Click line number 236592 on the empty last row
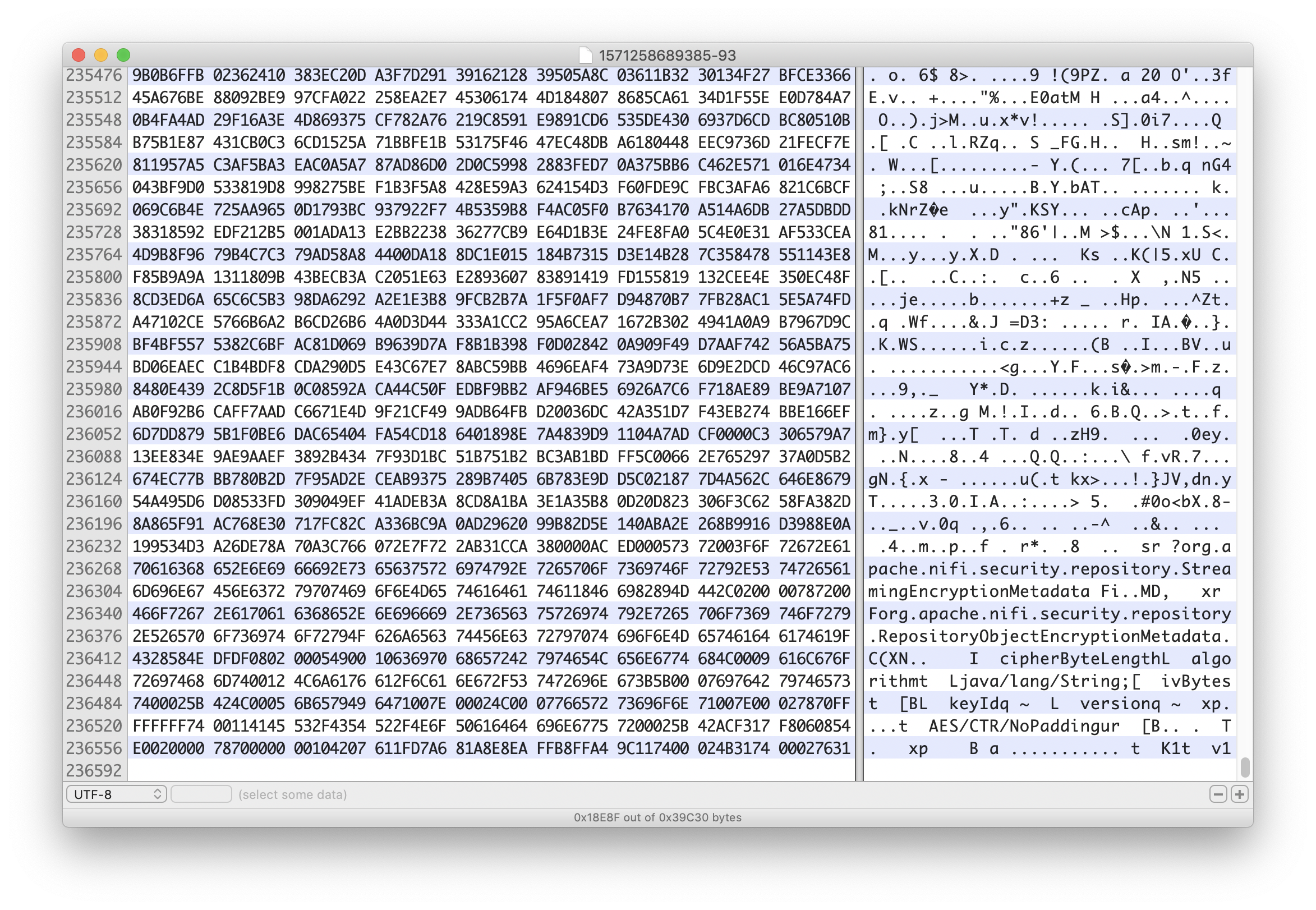This screenshot has height=910, width=1316. (94, 770)
